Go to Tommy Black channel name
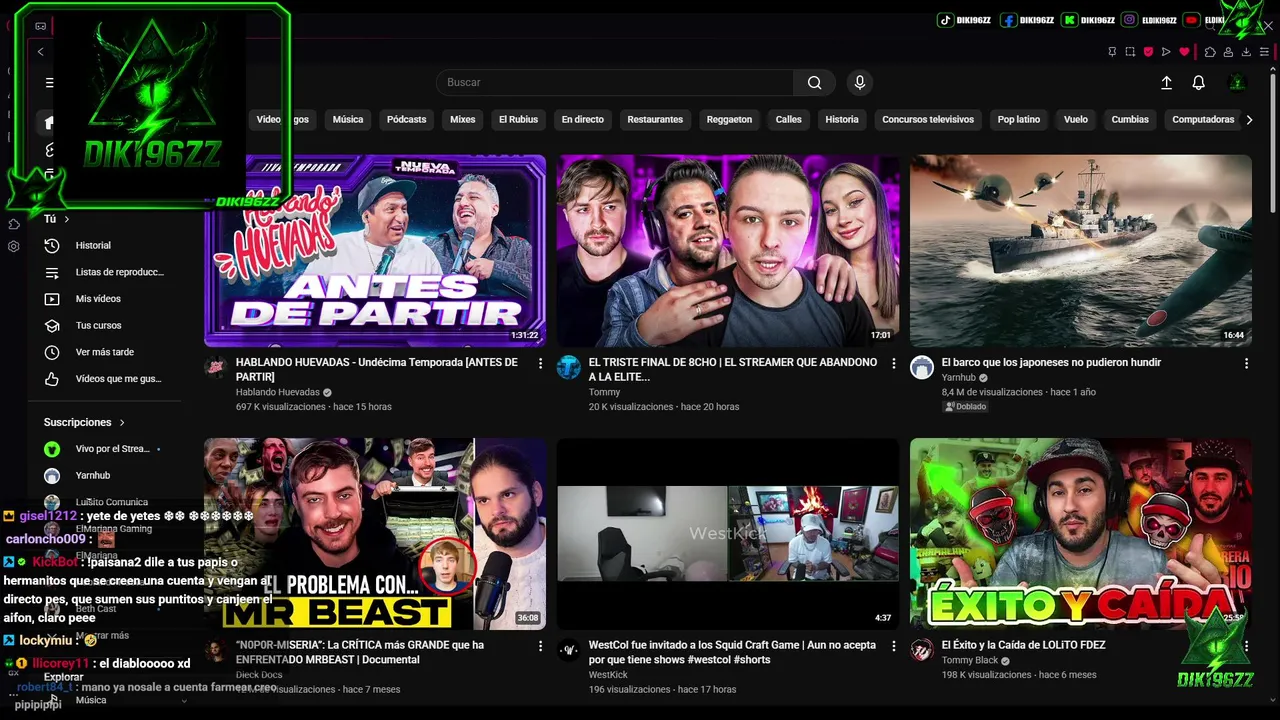This screenshot has width=1280, height=720. [970, 661]
